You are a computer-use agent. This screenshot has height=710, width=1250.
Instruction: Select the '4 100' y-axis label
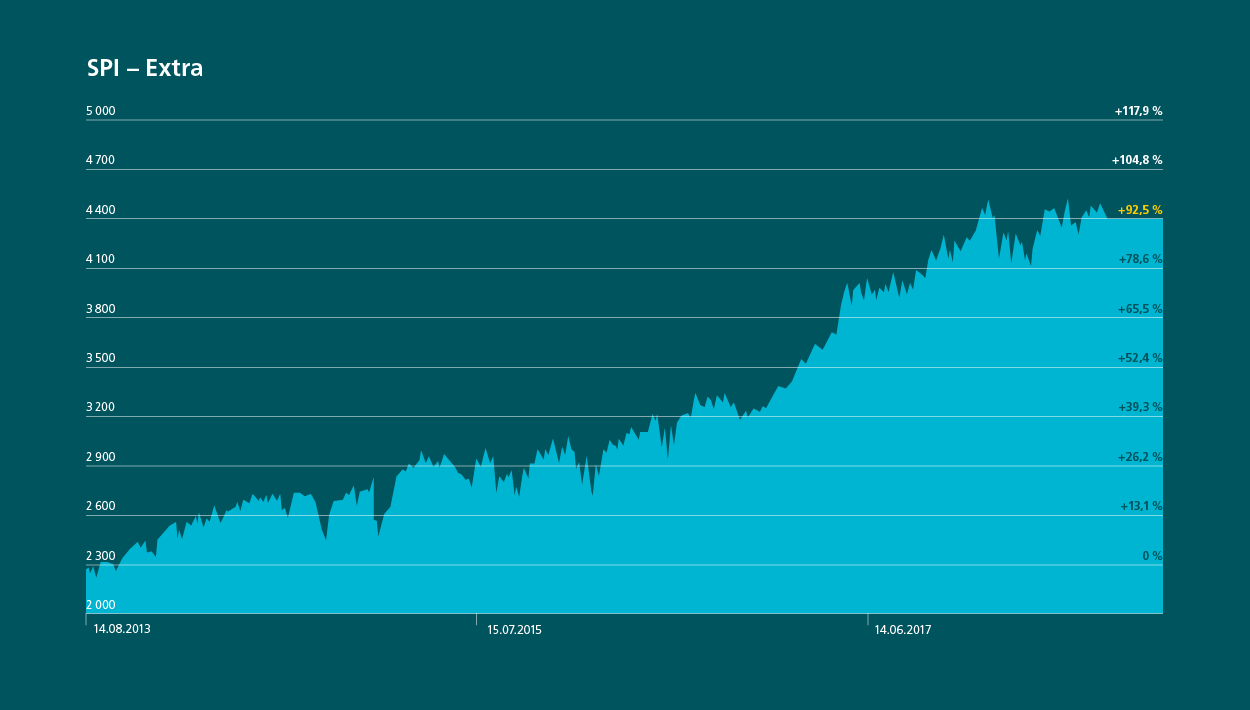point(101,259)
